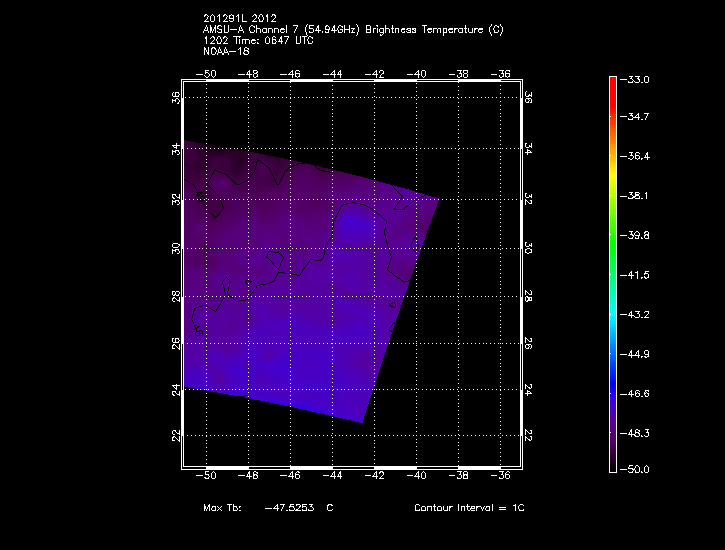This screenshot has height=550, width=725.
Task: Click the -50 longitude label on the top axis
Action: pyautogui.click(x=208, y=73)
